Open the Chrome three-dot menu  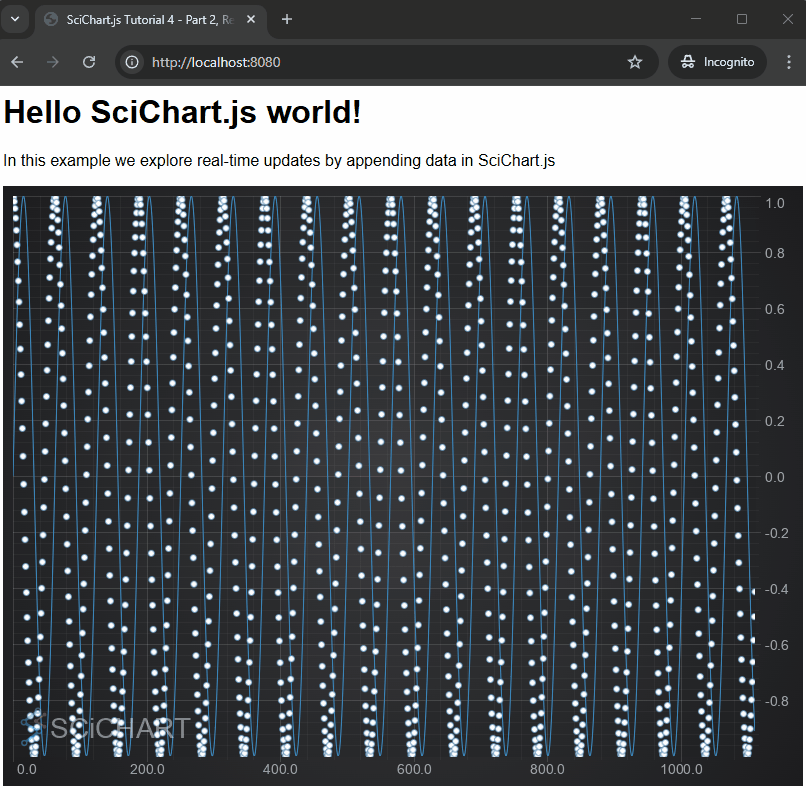pos(788,62)
